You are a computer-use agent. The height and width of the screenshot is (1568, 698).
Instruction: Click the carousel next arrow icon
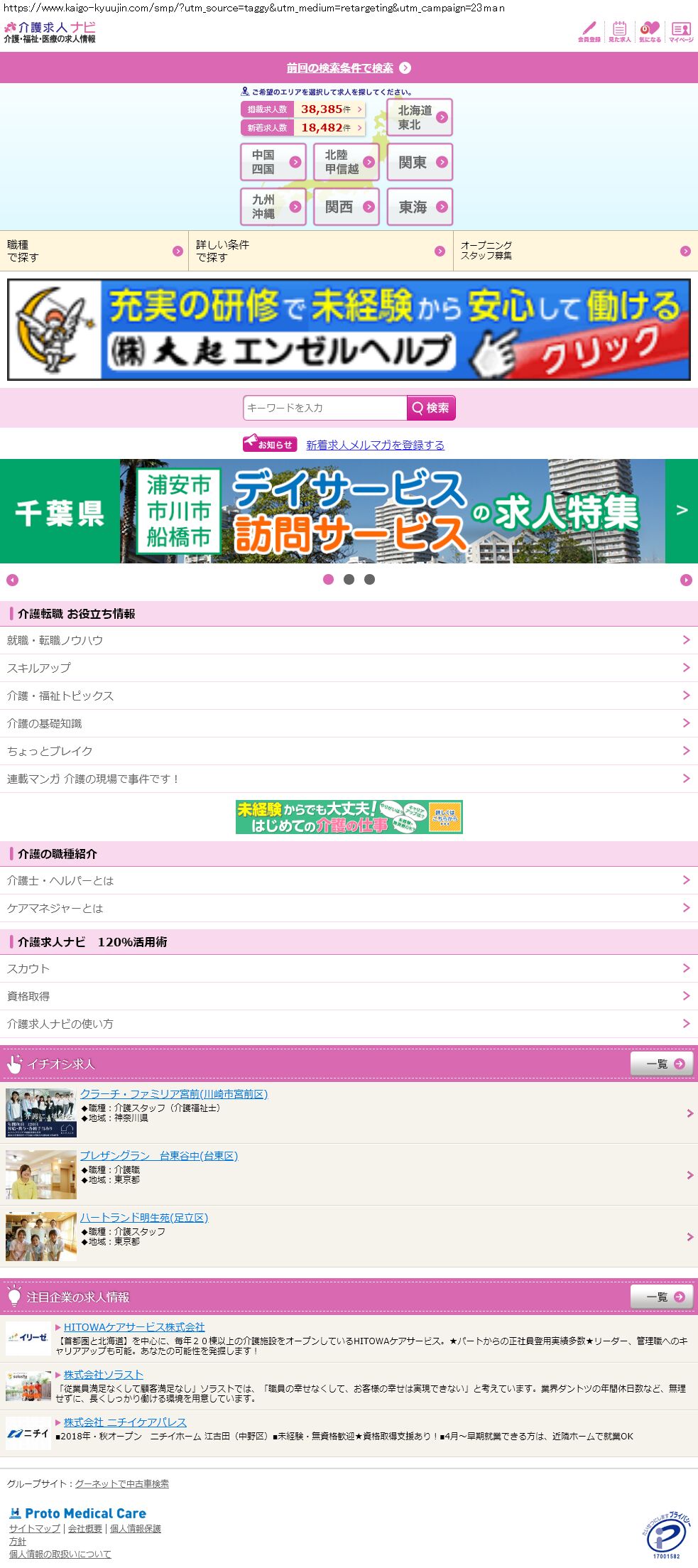point(686,580)
